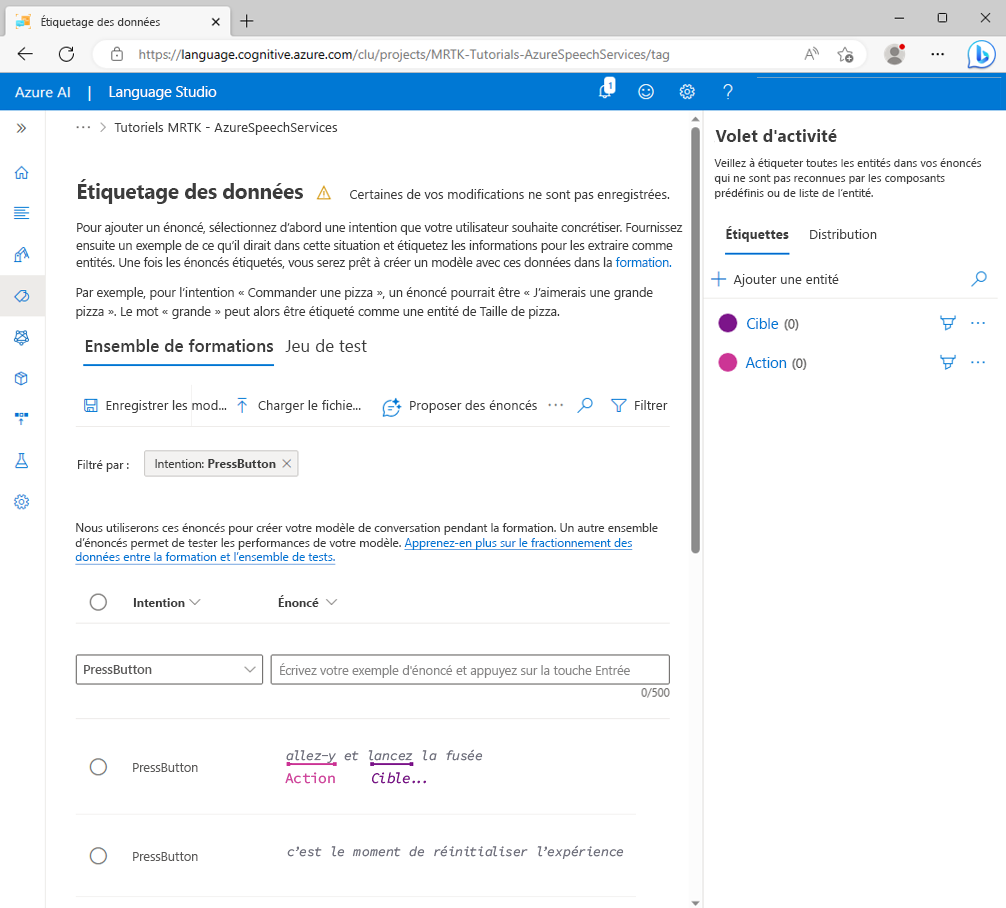Sort by Intention column header
Screen dimensions: 1006x908
[166, 602]
